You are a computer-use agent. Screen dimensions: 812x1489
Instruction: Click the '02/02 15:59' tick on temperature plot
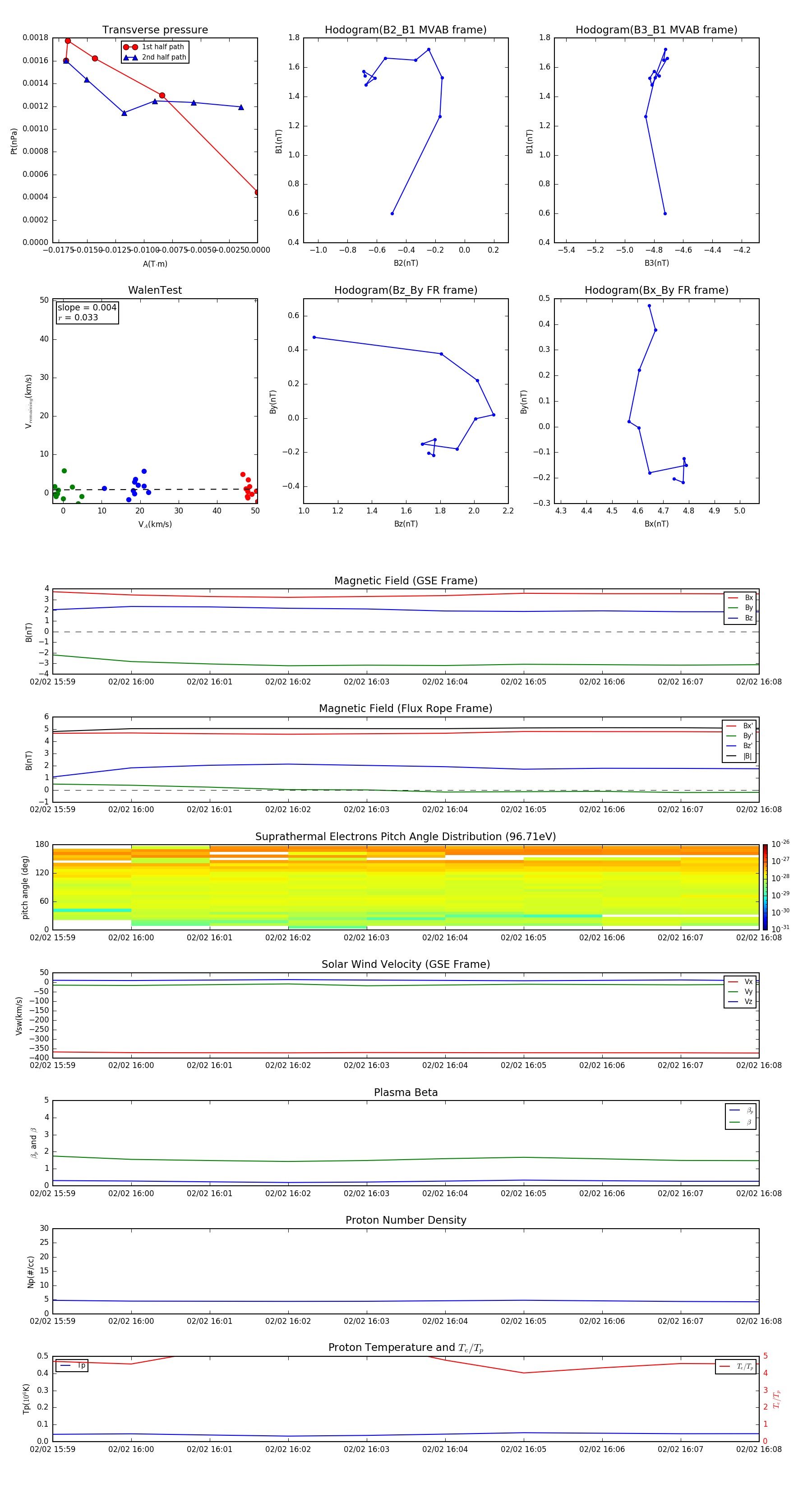pos(53,1449)
